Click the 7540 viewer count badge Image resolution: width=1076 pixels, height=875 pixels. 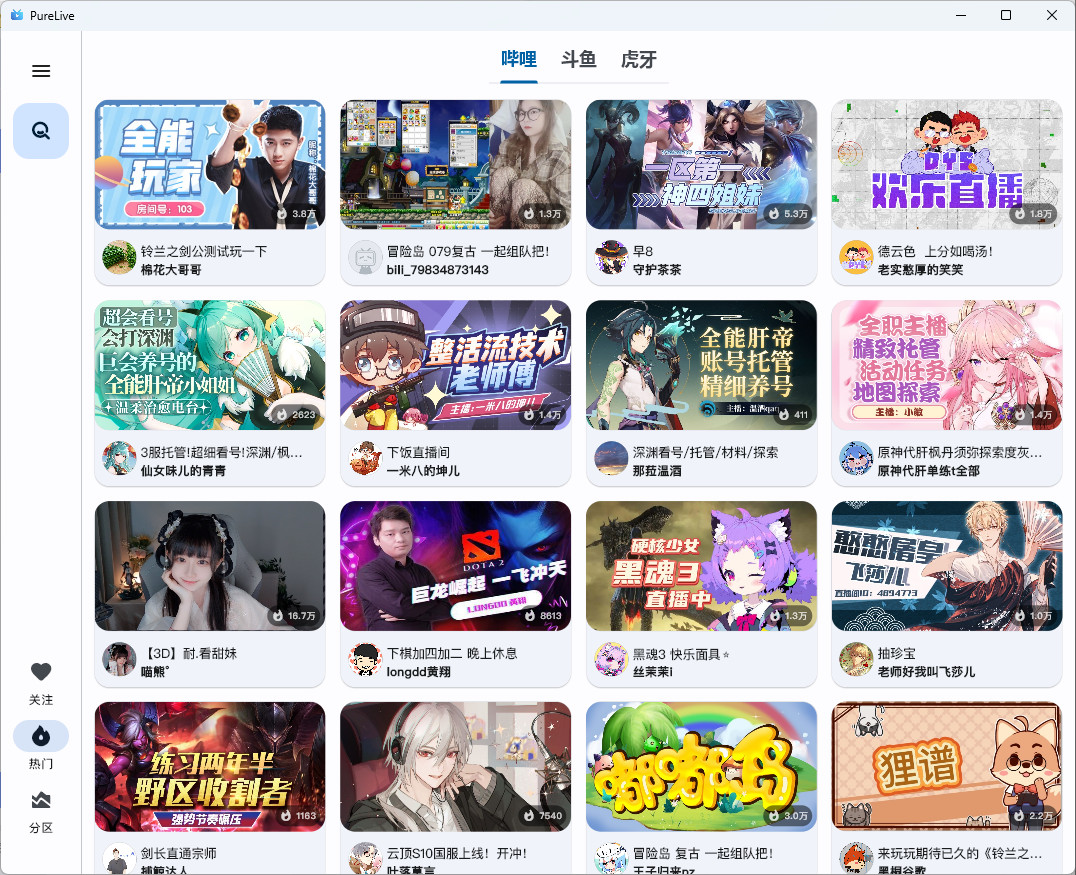(x=543, y=816)
